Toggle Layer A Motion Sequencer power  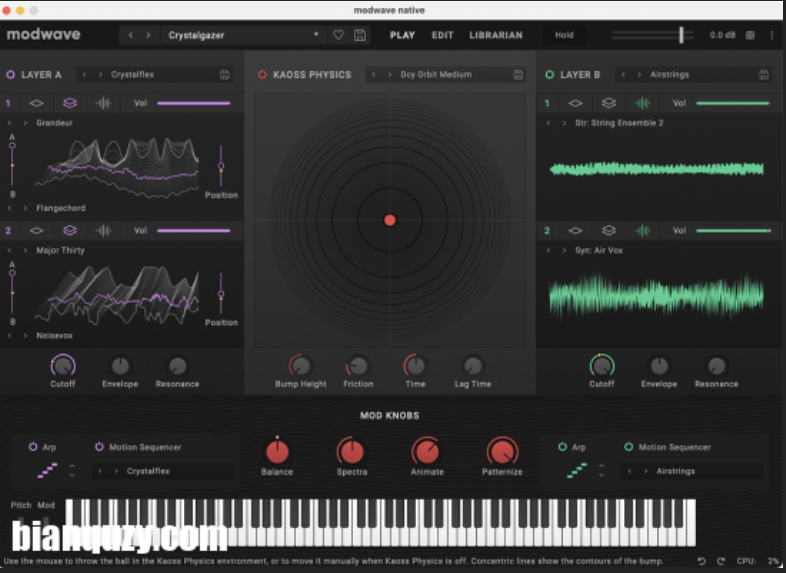(x=99, y=447)
